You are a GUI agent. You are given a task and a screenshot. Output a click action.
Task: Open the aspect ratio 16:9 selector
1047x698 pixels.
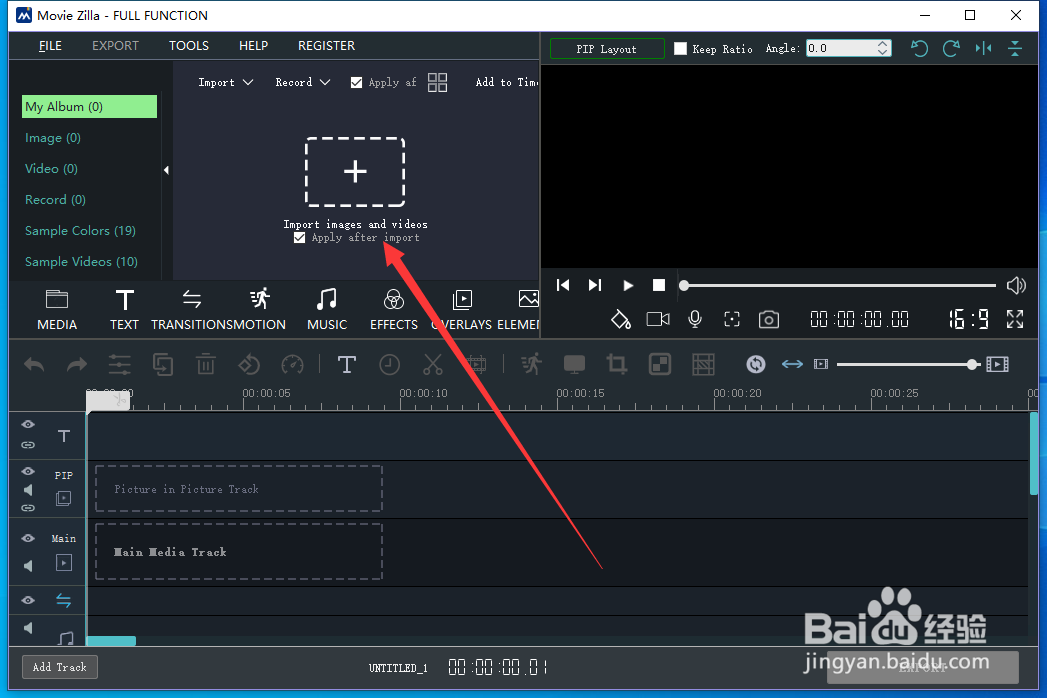click(969, 319)
